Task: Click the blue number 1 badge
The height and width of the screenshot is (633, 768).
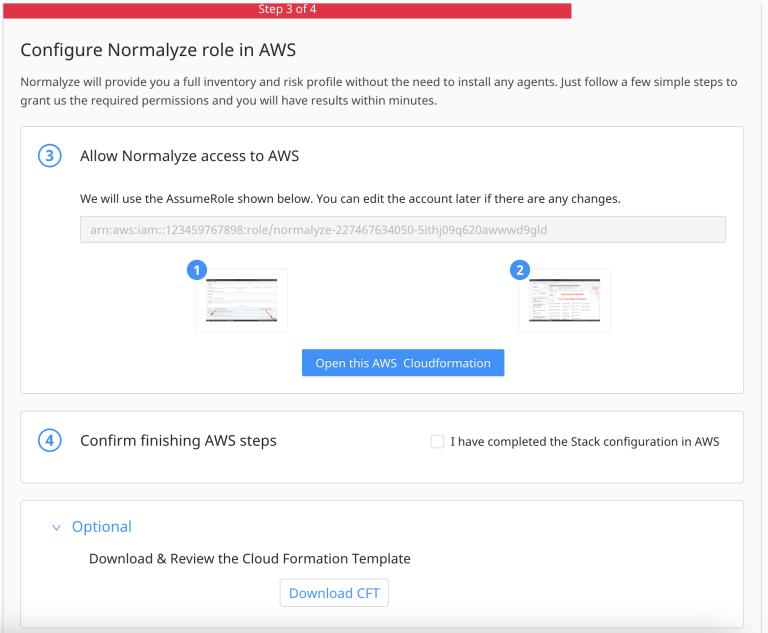Action: tap(198, 270)
